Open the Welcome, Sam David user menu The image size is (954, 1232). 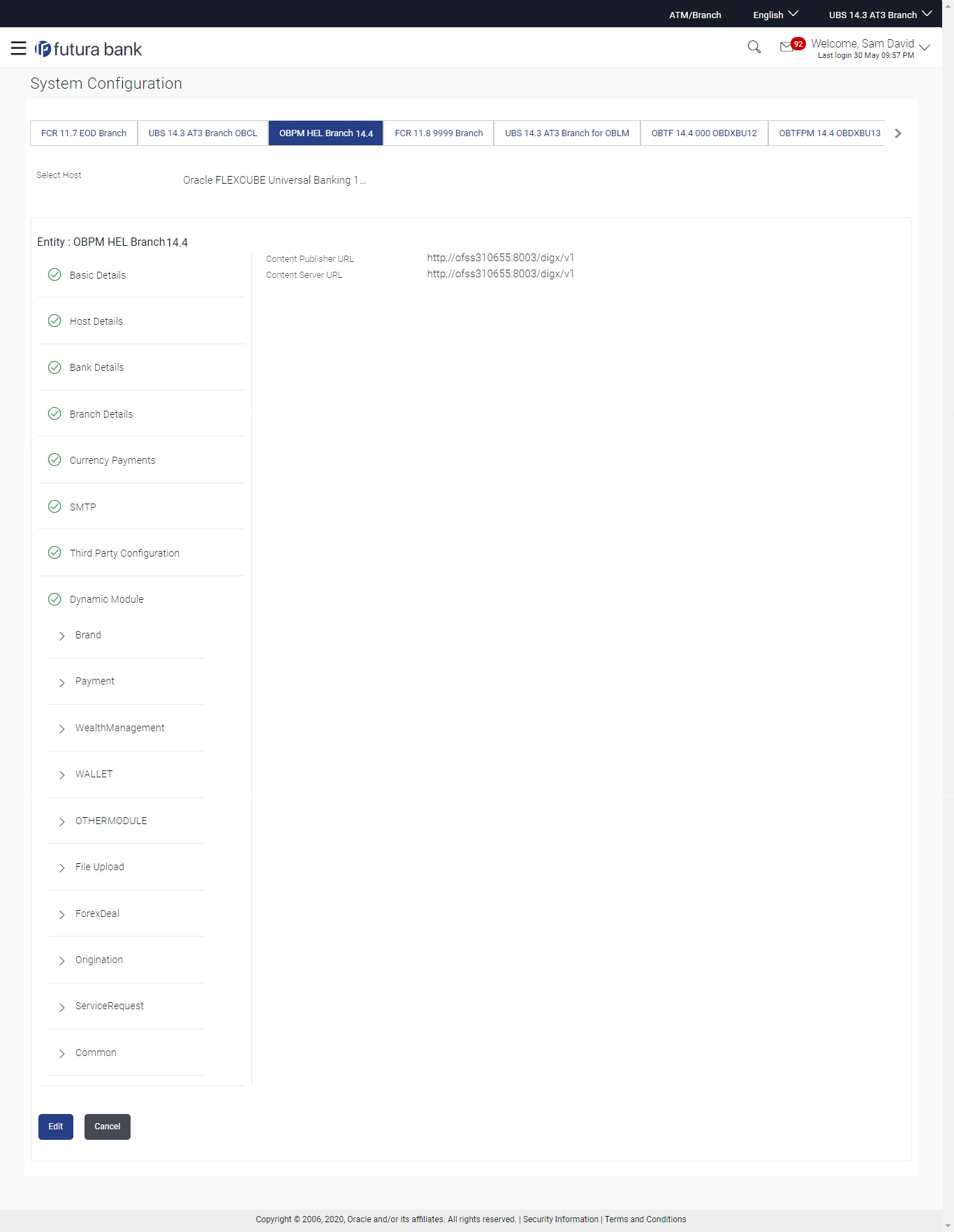(870, 48)
